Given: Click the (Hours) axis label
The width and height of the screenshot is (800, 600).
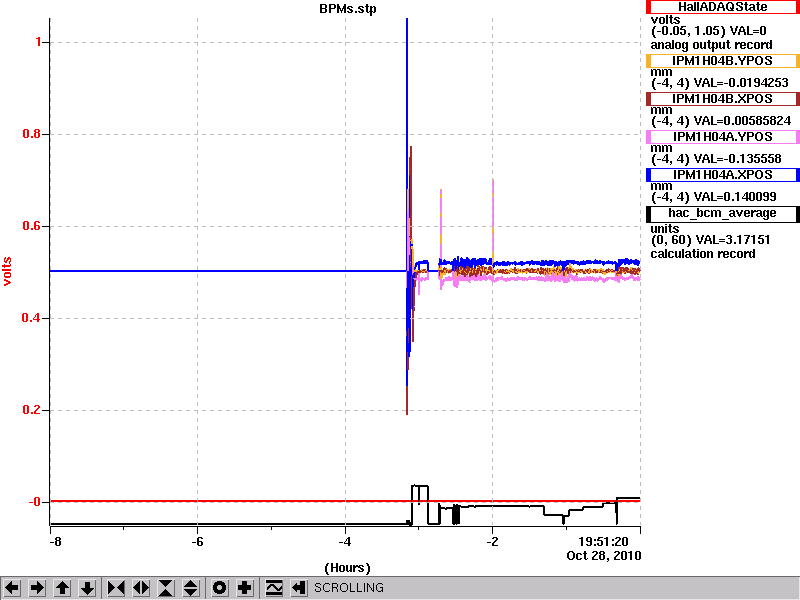Looking at the screenshot, I should click(x=347, y=568).
